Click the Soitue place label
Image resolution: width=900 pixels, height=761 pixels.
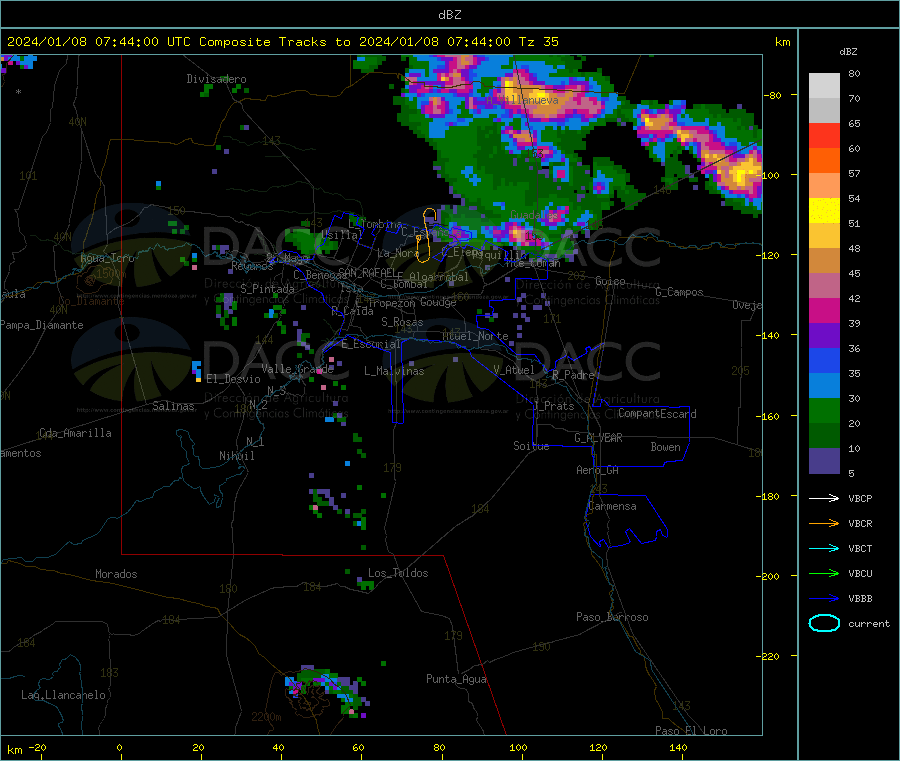point(531,446)
